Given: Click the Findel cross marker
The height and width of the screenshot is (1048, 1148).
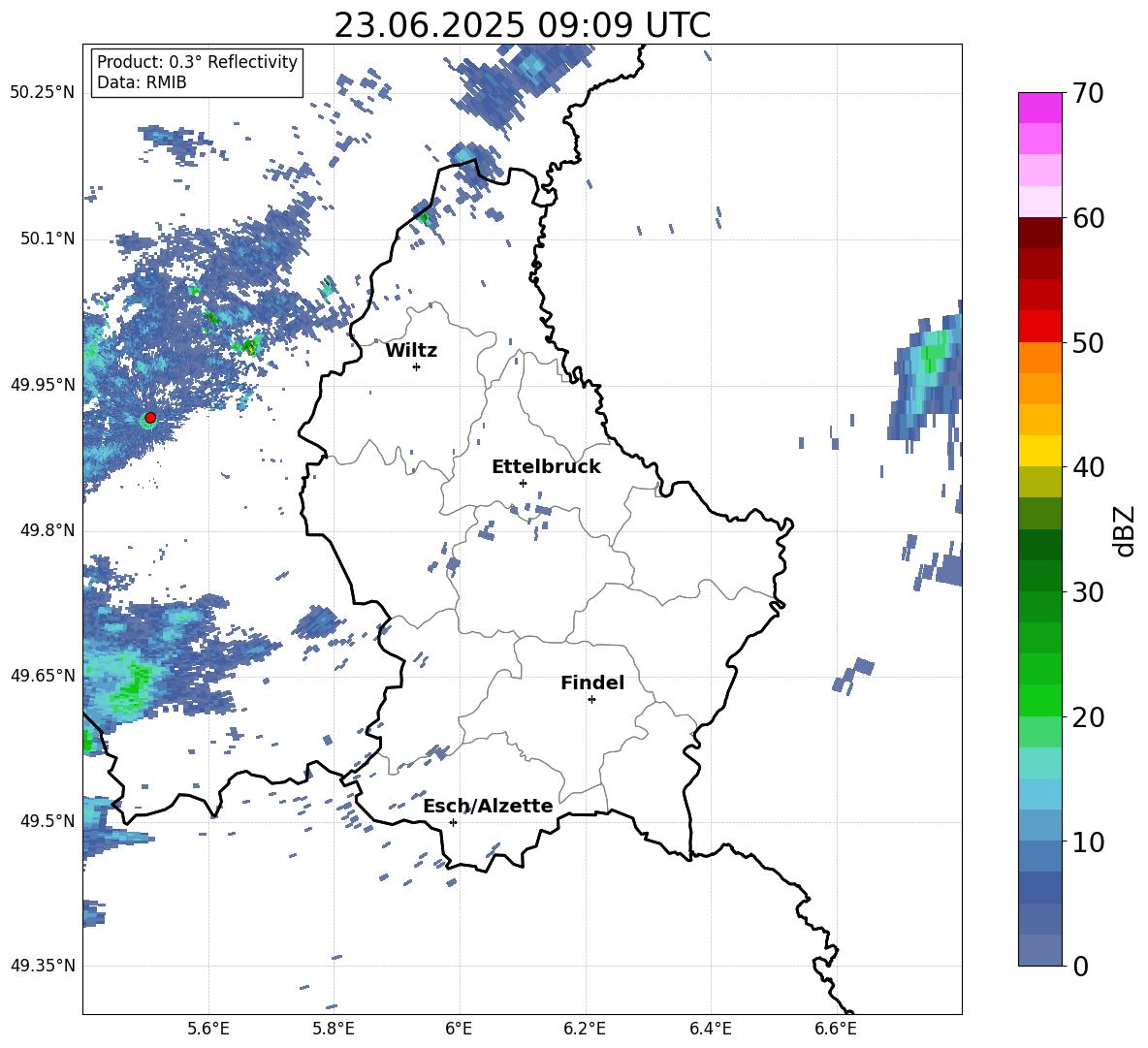Looking at the screenshot, I should tap(591, 700).
